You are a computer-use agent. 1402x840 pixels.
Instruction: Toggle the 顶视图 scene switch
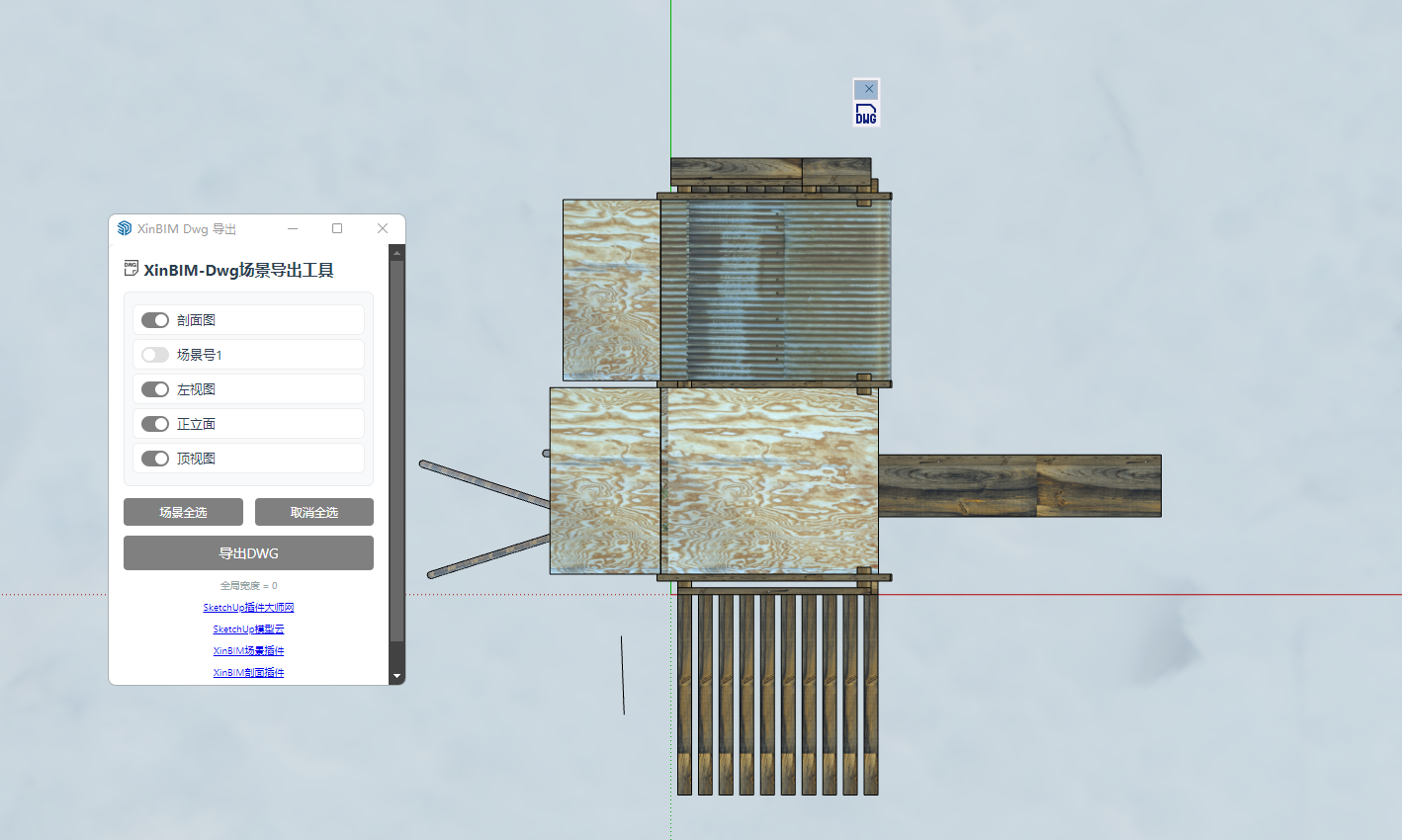pyautogui.click(x=155, y=459)
